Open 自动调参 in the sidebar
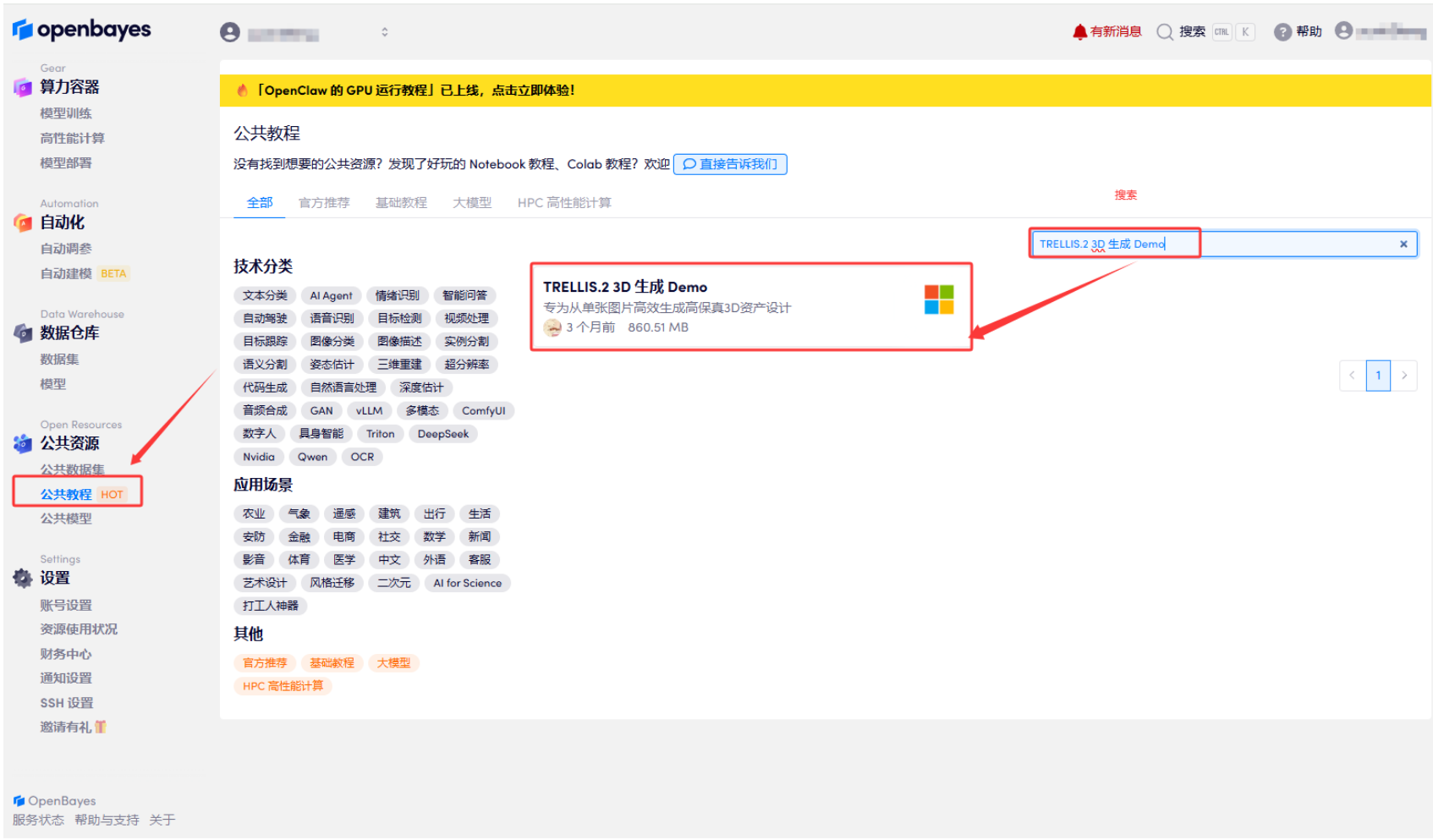 pos(66,249)
